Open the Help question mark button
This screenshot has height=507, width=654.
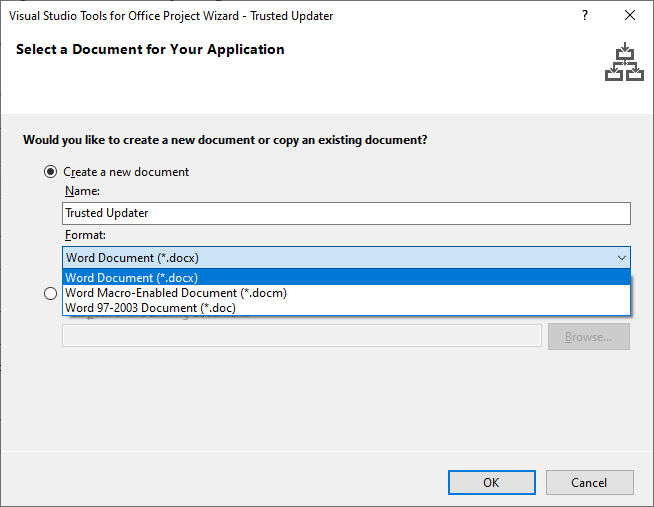click(585, 15)
